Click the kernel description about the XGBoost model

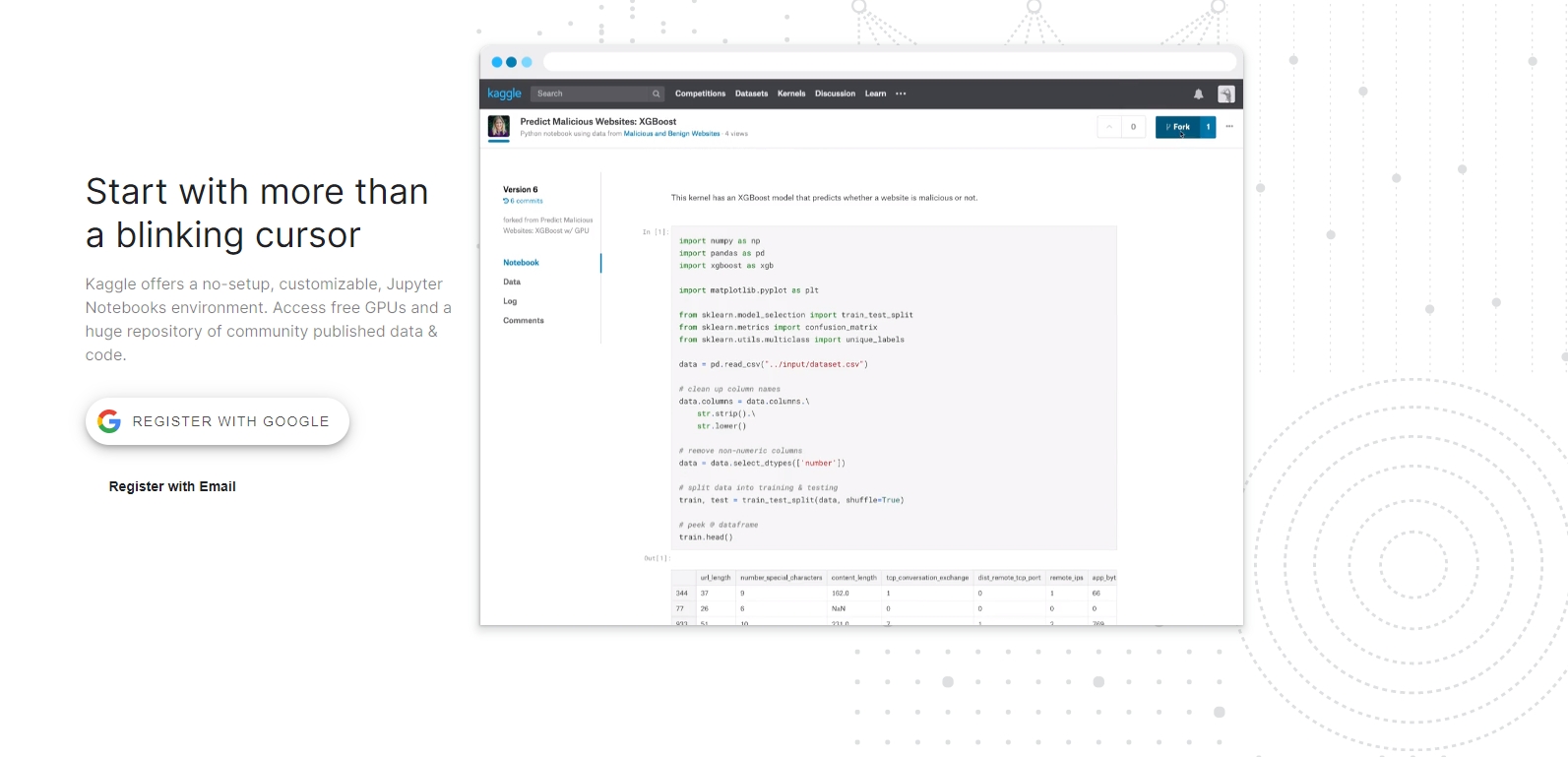824,198
